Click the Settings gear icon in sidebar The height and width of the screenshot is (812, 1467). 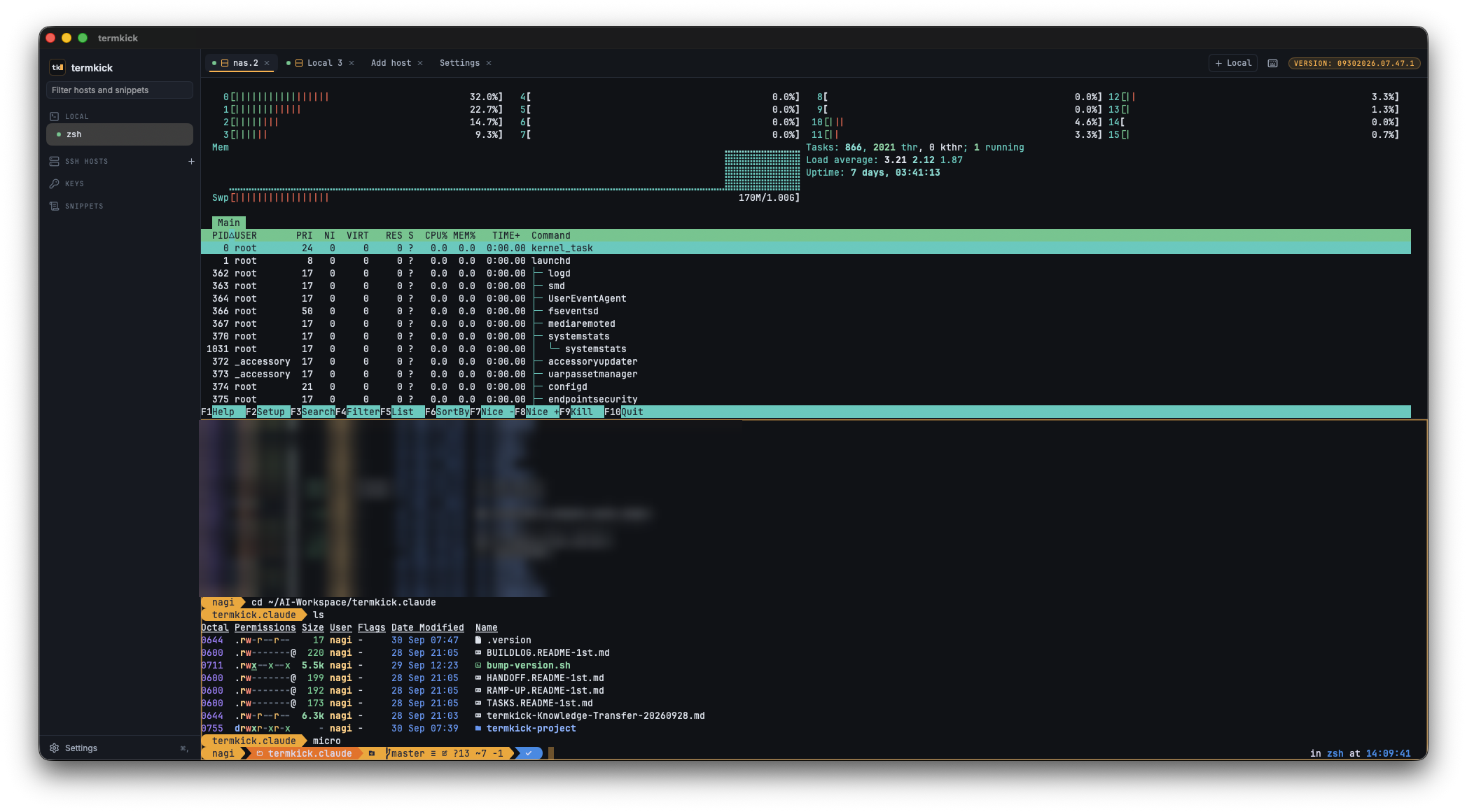(x=55, y=748)
